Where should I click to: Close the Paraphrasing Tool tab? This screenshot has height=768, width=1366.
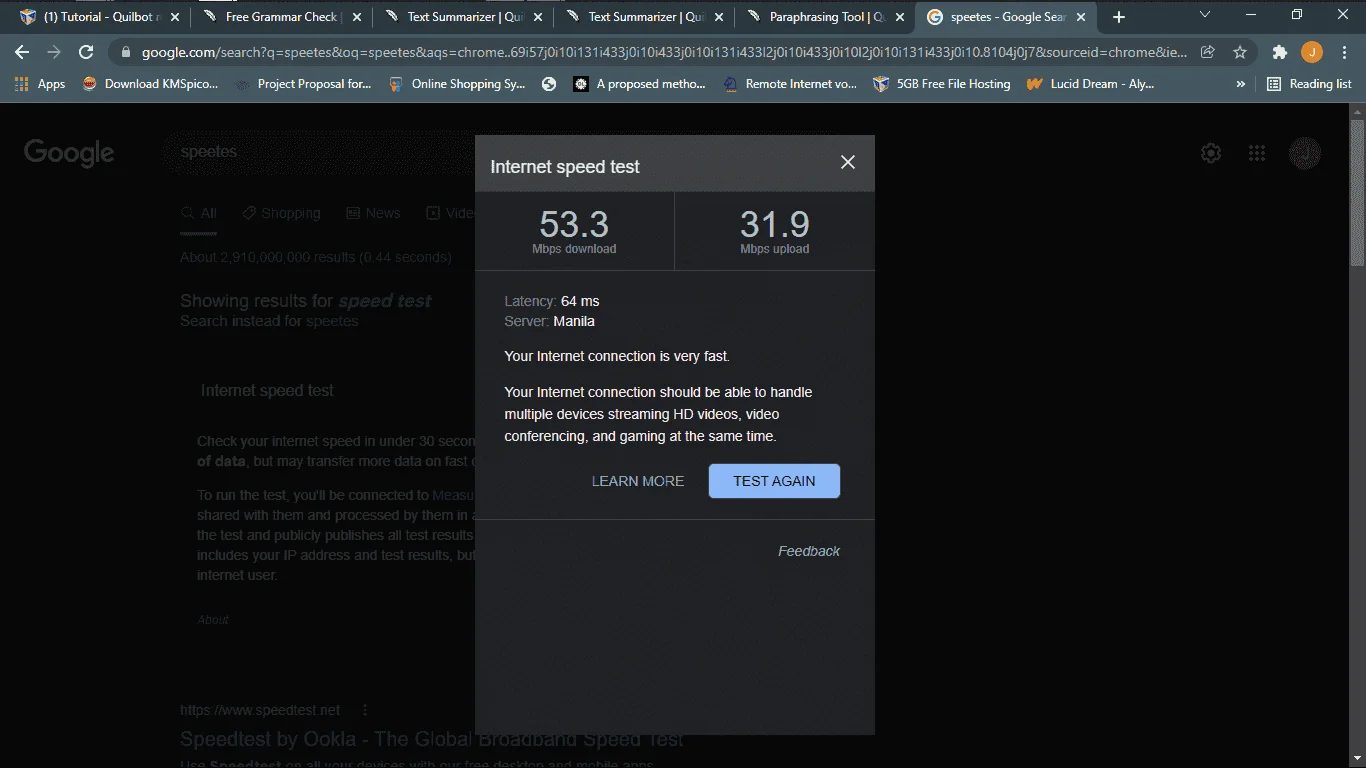point(899,17)
